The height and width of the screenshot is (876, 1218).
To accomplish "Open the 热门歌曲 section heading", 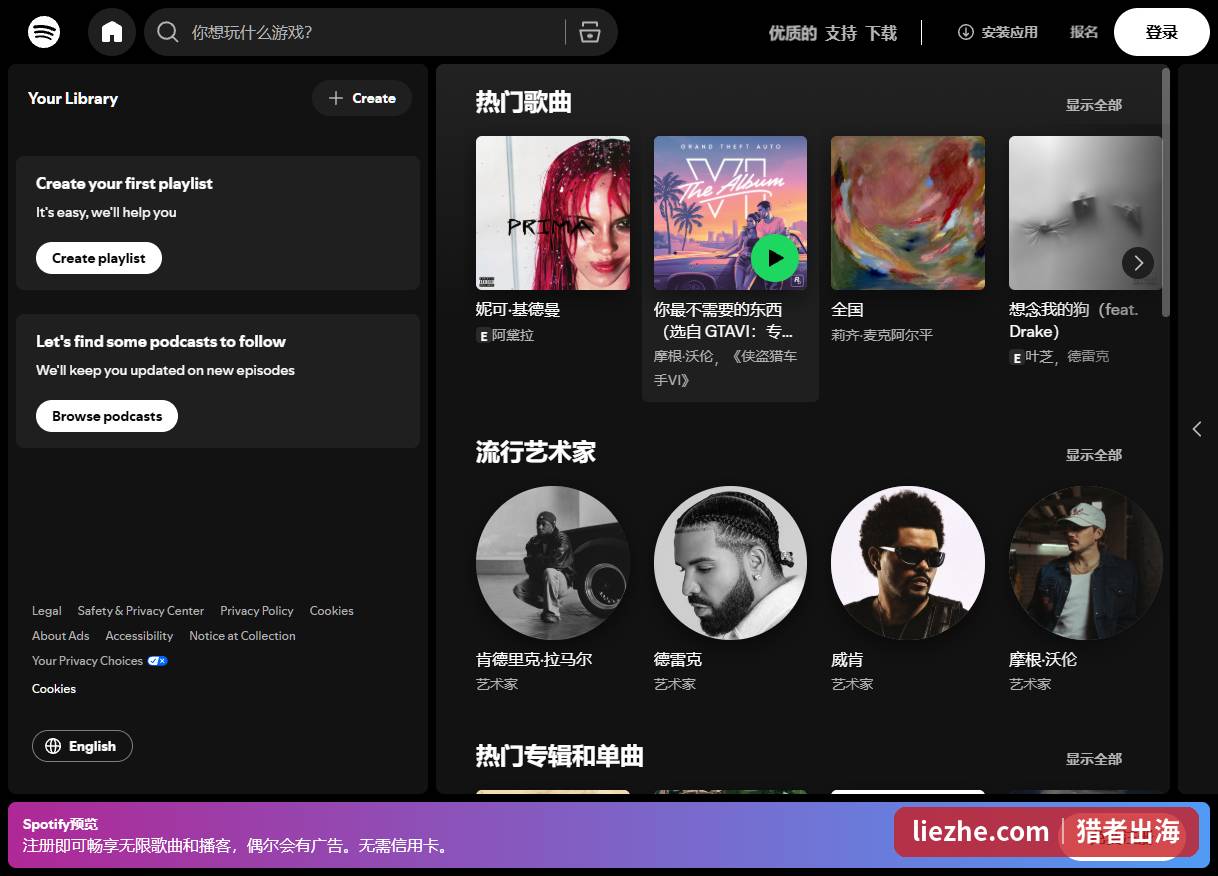I will [523, 102].
